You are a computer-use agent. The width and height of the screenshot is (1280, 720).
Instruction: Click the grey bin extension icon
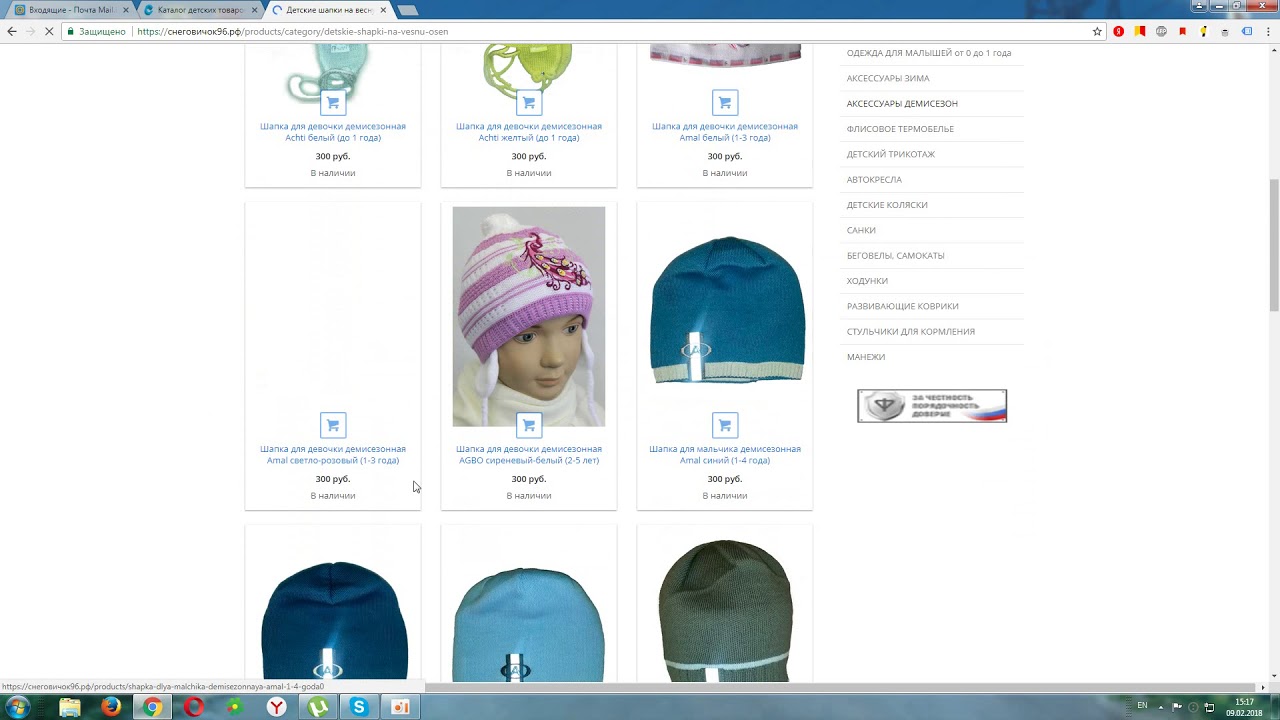click(x=1225, y=32)
